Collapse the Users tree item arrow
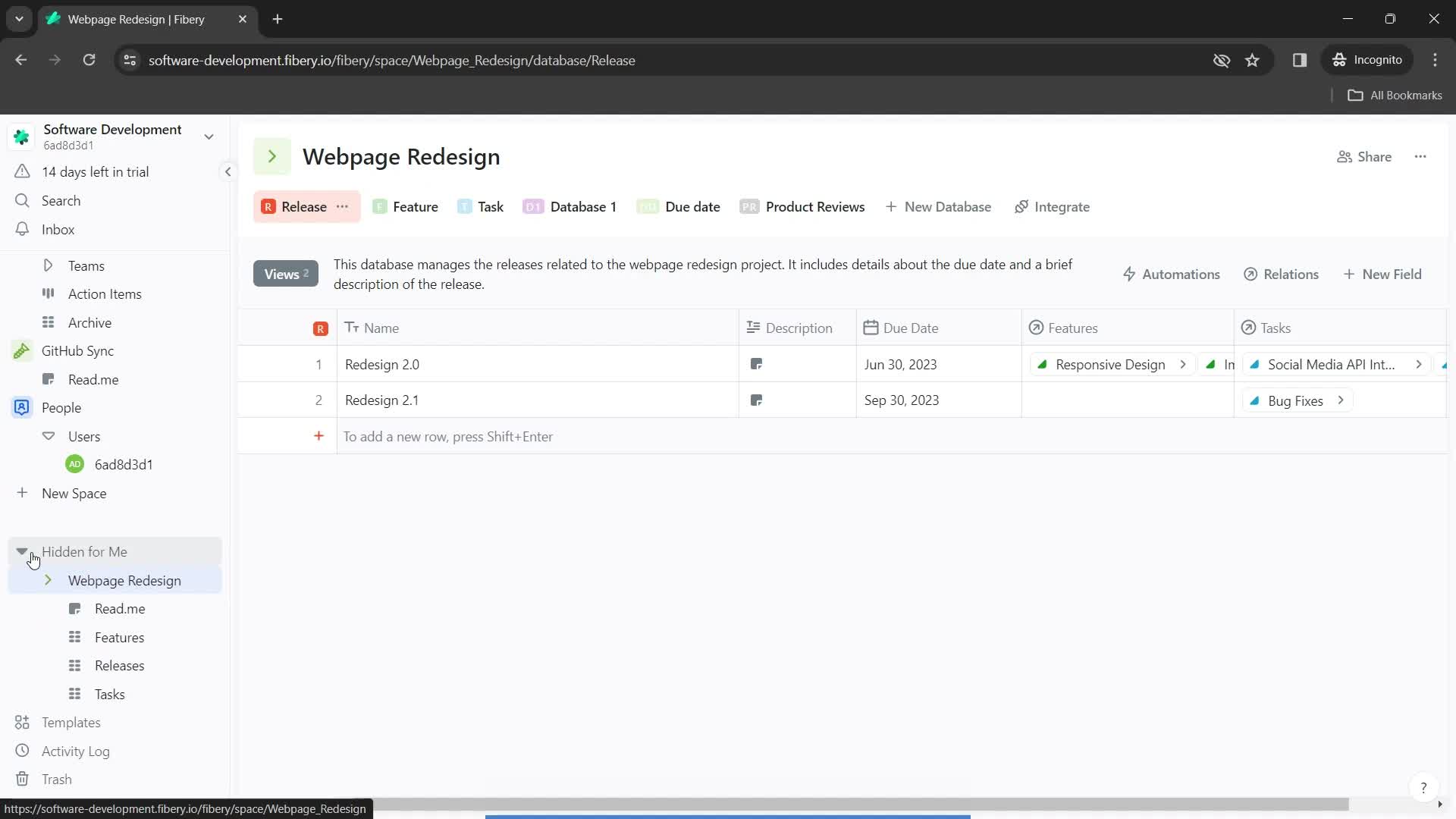This screenshot has width=1456, height=819. click(49, 436)
